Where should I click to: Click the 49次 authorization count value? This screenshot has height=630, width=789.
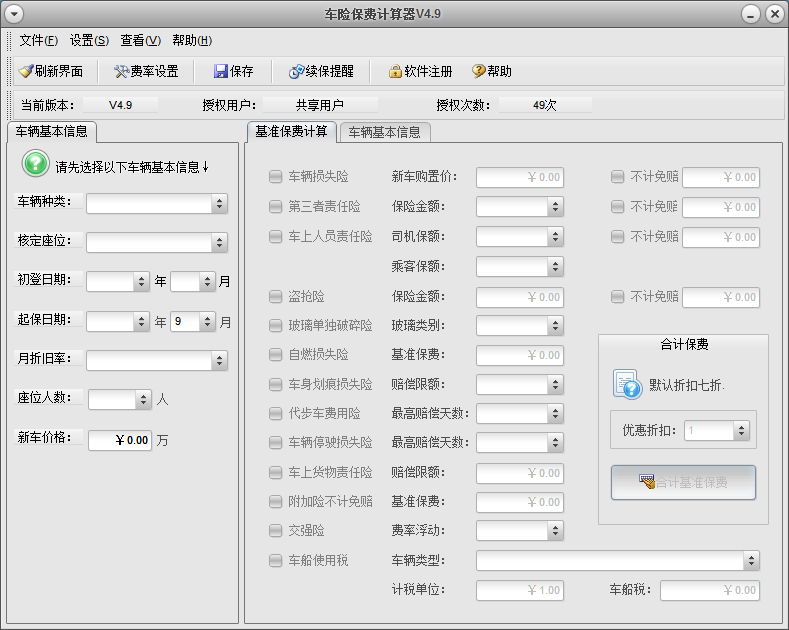[545, 105]
